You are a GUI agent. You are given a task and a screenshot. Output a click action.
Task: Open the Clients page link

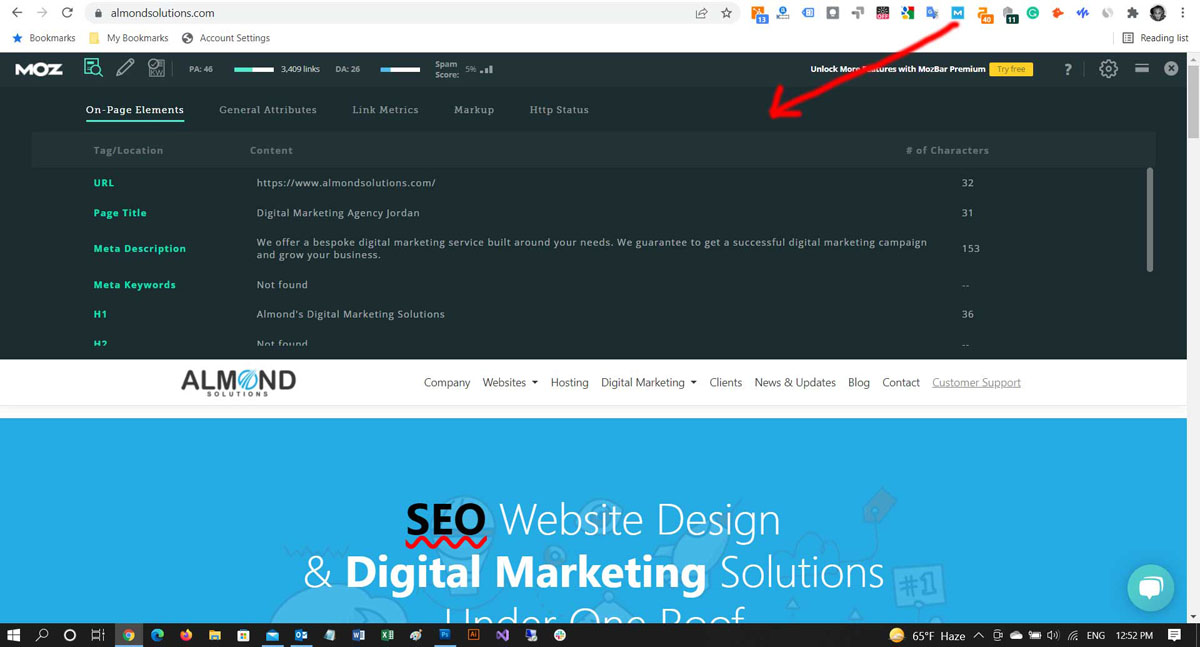click(726, 382)
